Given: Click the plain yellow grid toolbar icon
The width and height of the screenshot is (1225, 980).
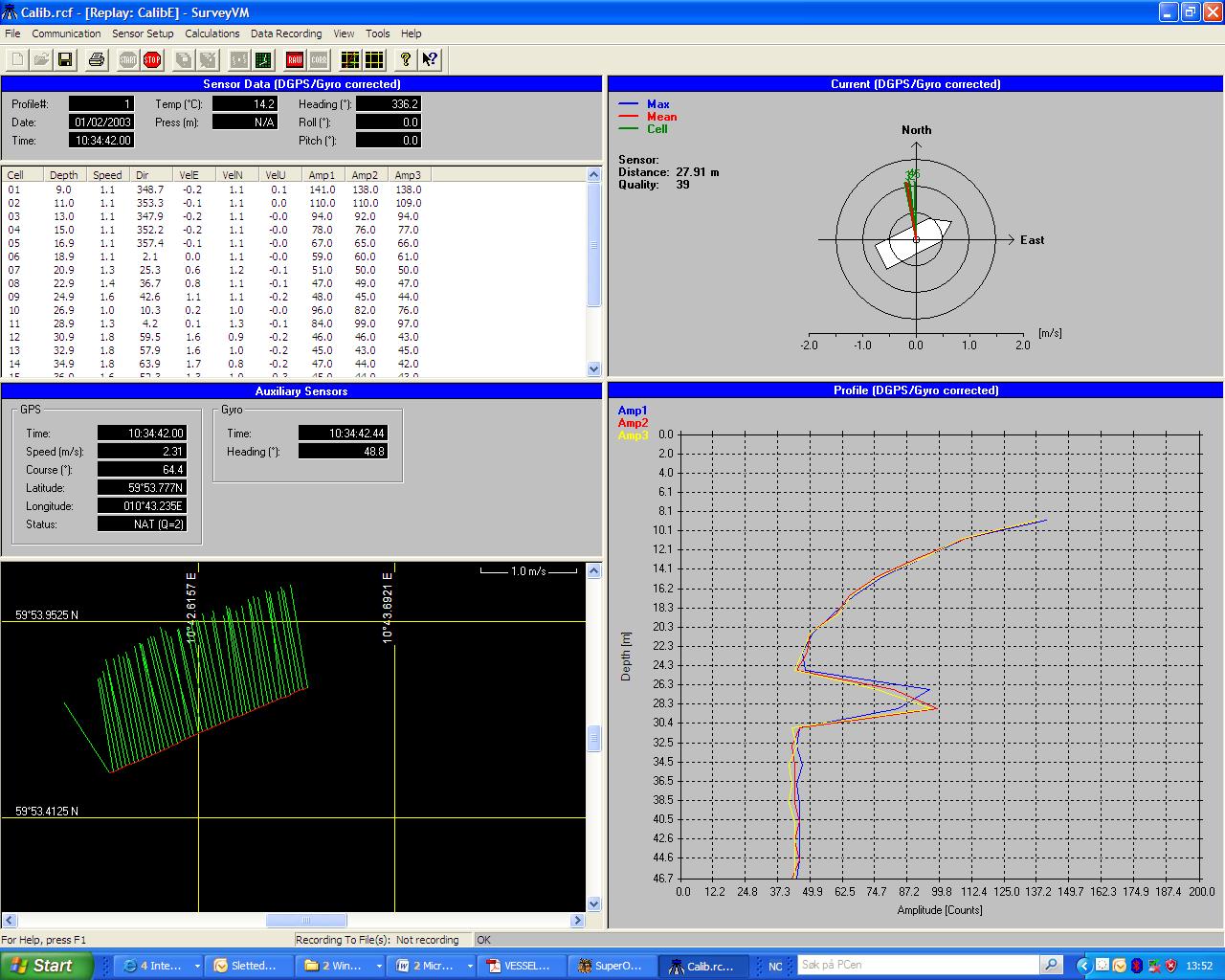Looking at the screenshot, I should coord(374,60).
